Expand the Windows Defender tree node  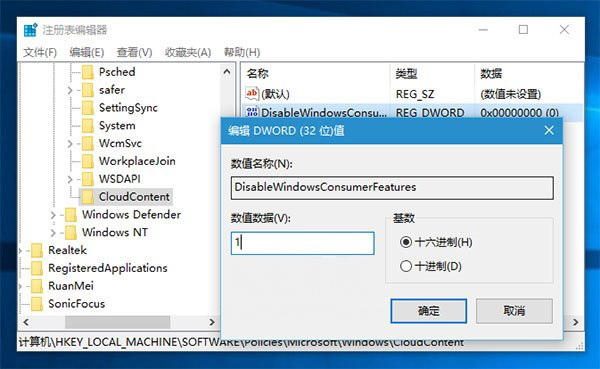pyautogui.click(x=53, y=215)
